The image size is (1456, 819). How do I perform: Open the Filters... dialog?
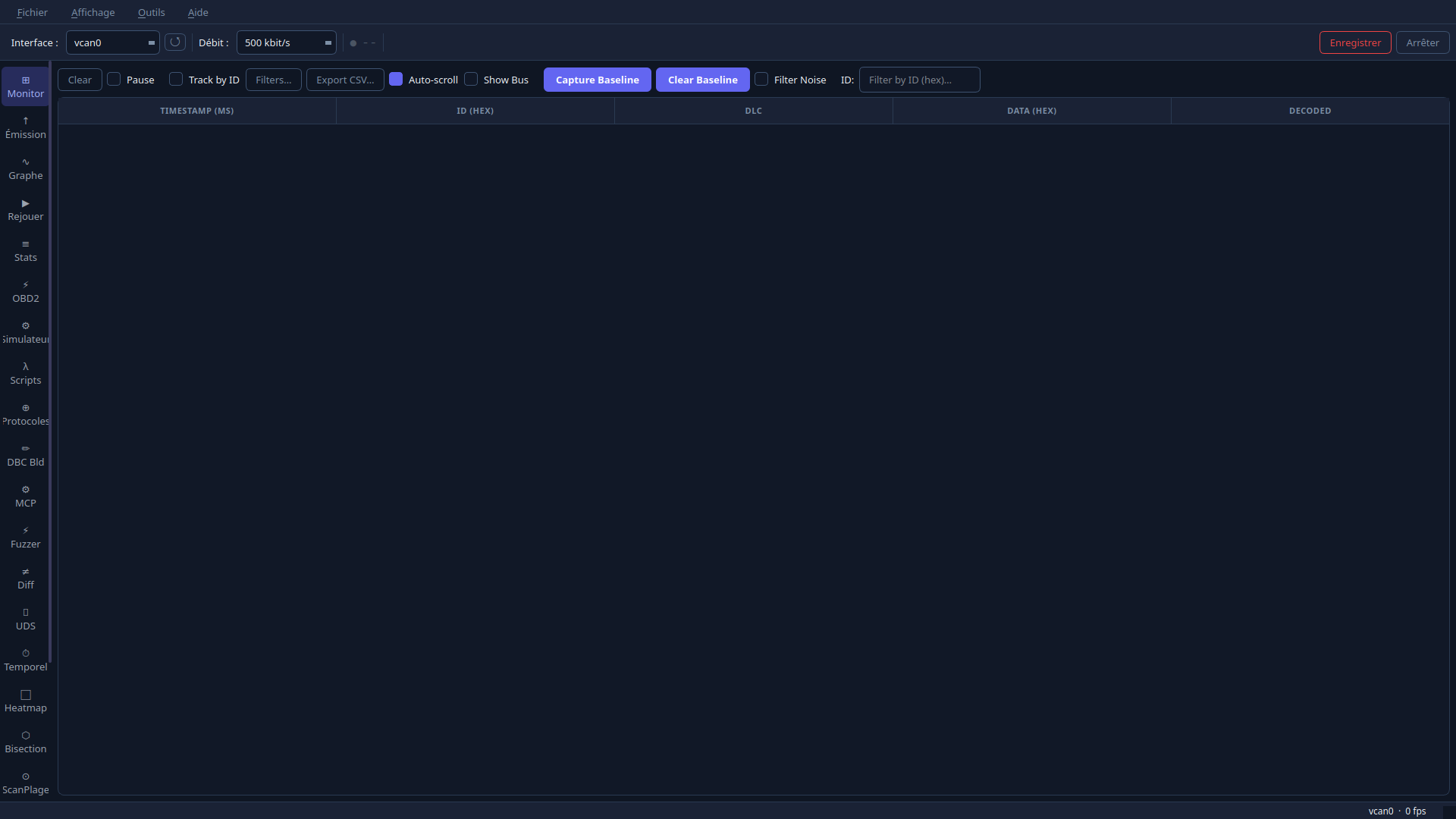pyautogui.click(x=273, y=80)
